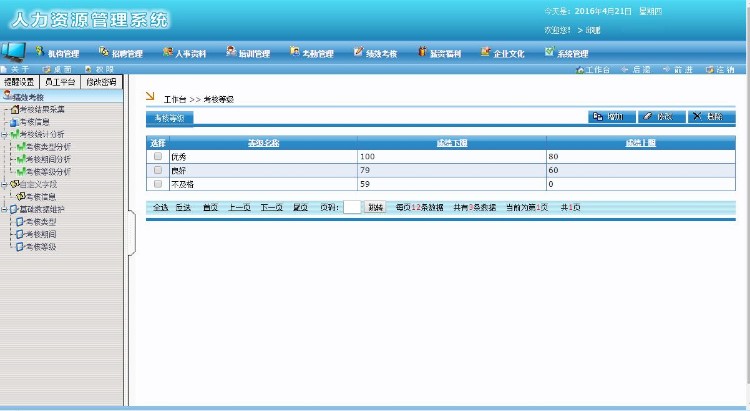The height and width of the screenshot is (411, 750).
Task: Click 工作台 in the breadcrumb
Action: coord(175,100)
